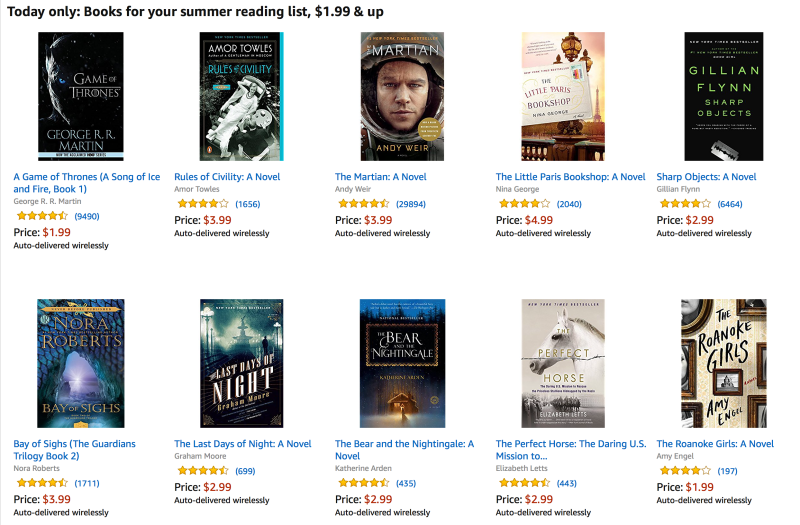Open The Martian book cover thumbnail

pos(402,96)
